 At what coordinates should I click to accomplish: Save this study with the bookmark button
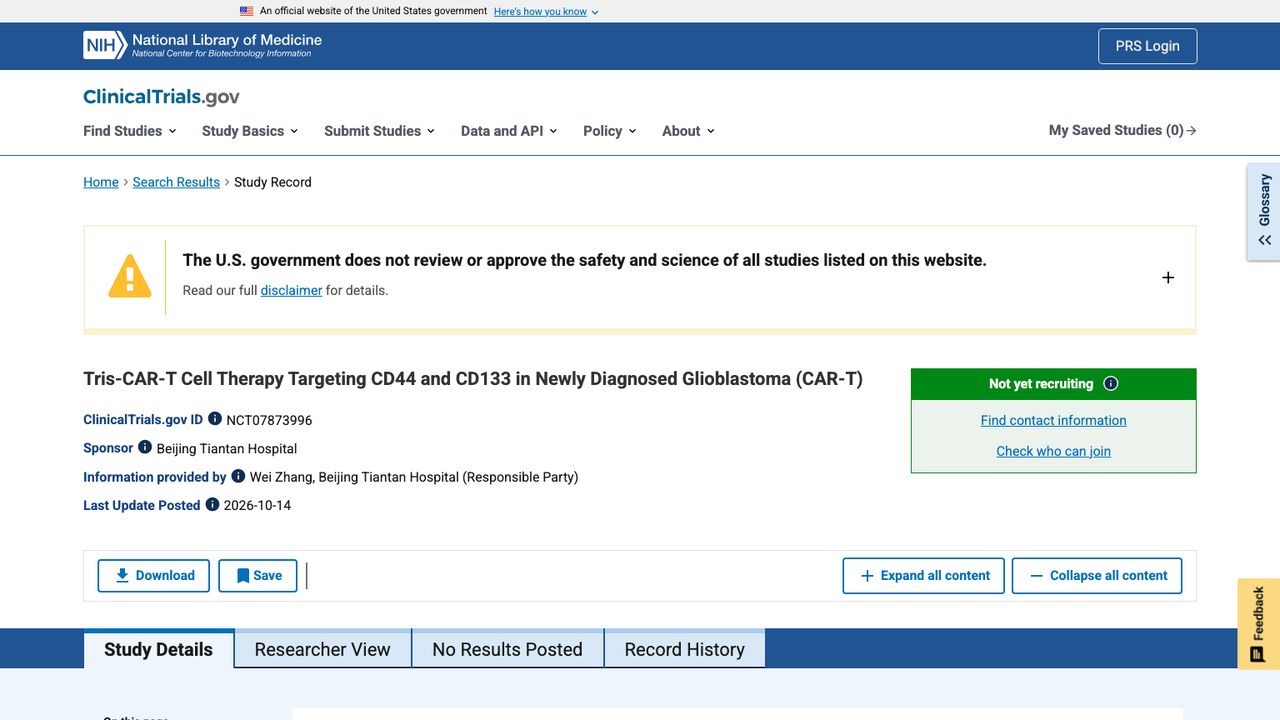pyautogui.click(x=258, y=576)
